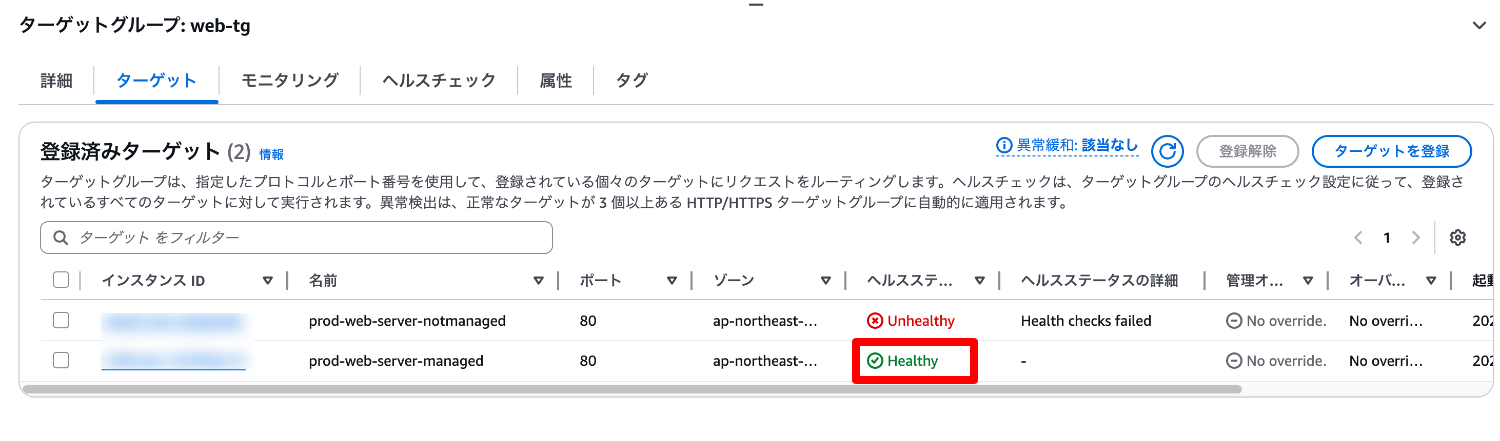Click the Healthy status text

(x=912, y=361)
